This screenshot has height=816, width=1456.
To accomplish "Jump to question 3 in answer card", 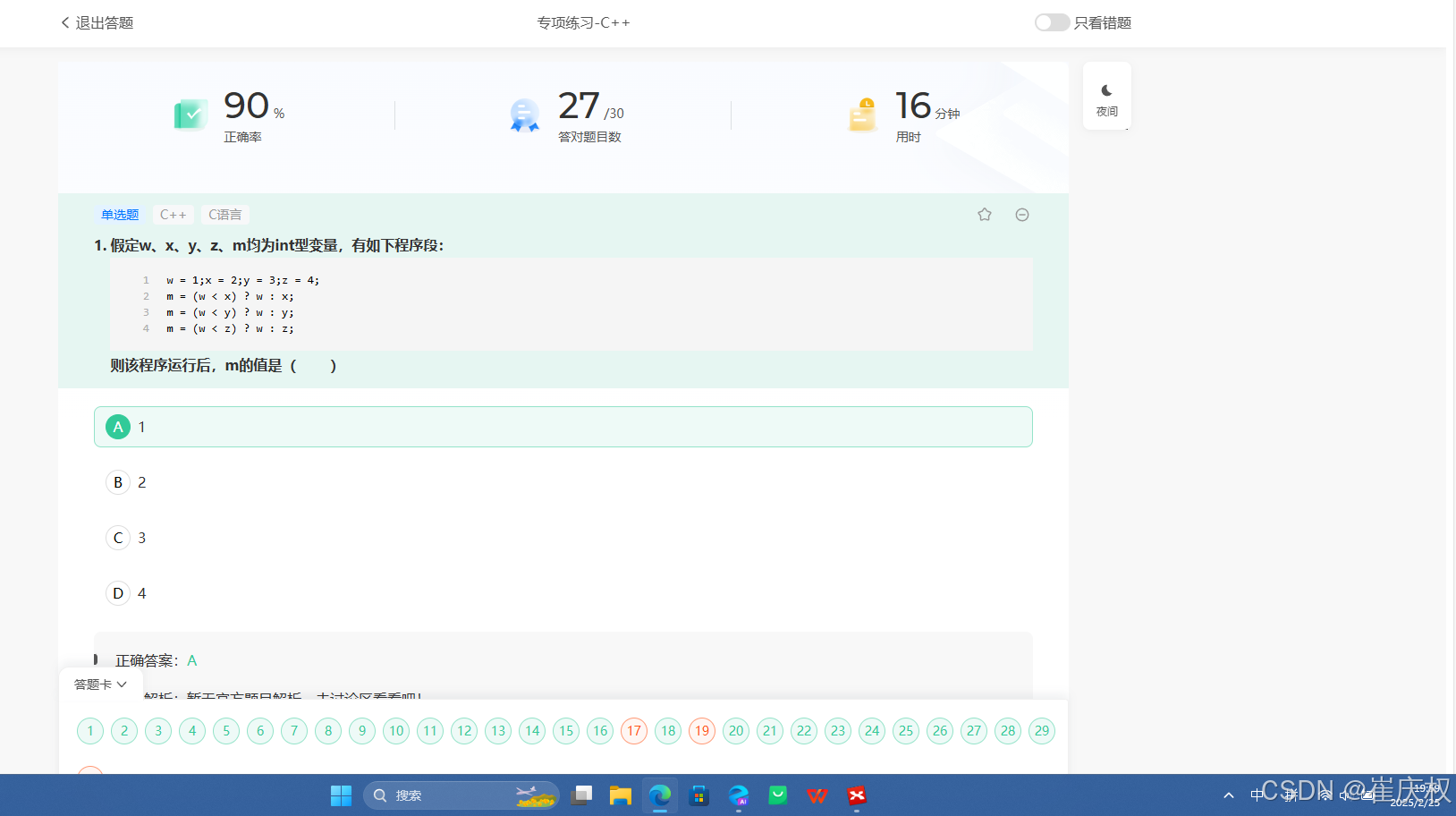I will coord(158,731).
